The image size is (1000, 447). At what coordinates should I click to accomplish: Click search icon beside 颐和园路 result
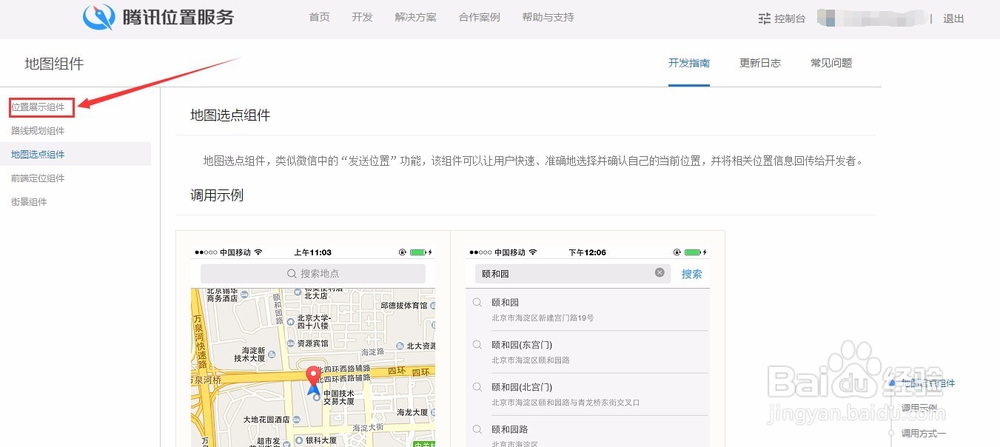pyautogui.click(x=477, y=429)
